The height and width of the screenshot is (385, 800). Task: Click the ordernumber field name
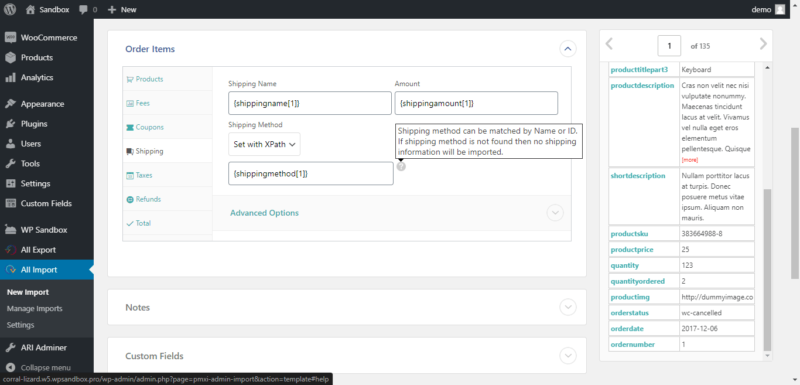[x=633, y=344]
